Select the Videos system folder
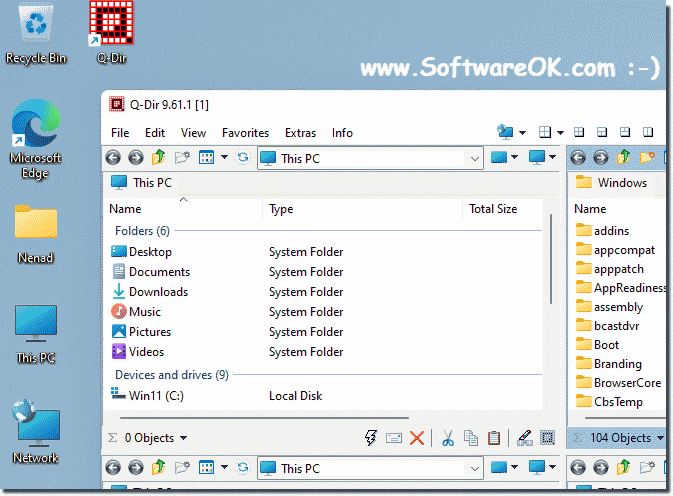 pos(138,352)
